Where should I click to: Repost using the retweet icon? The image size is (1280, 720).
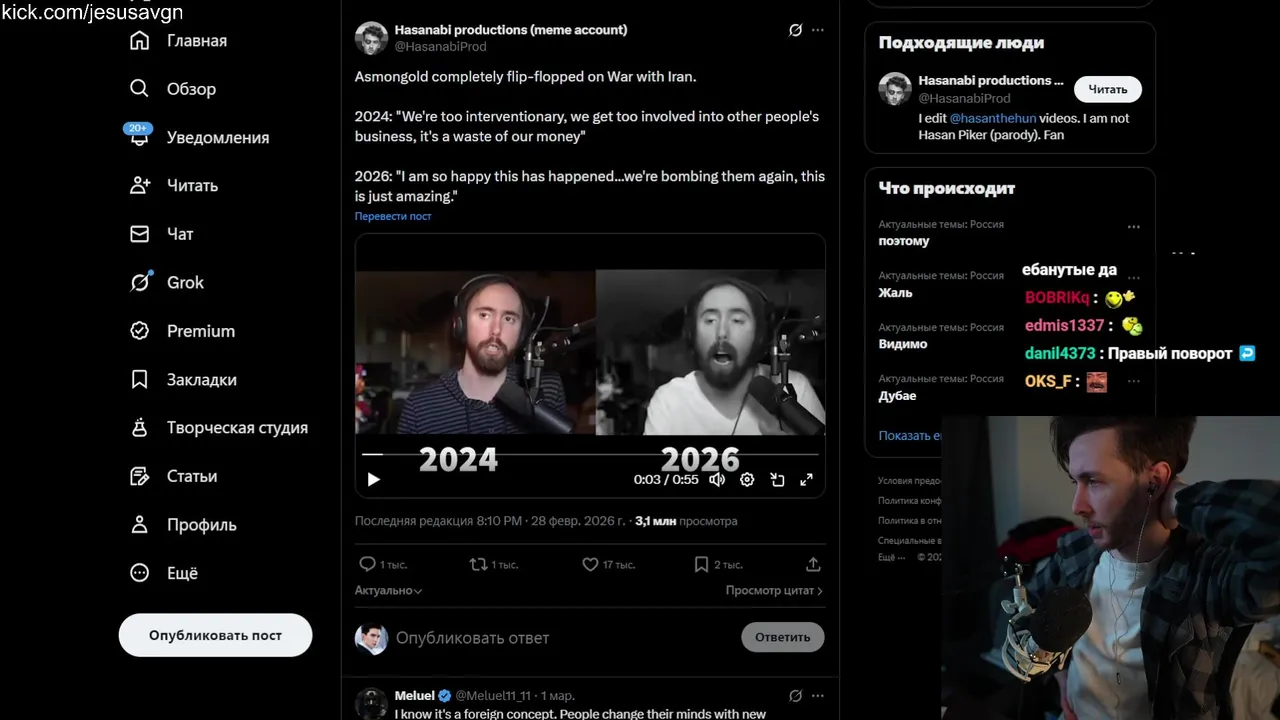click(479, 564)
